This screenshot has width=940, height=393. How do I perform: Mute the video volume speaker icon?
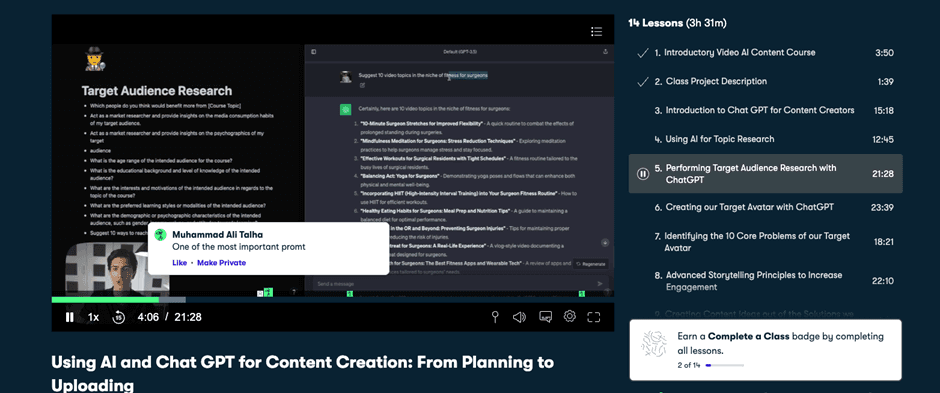click(519, 317)
